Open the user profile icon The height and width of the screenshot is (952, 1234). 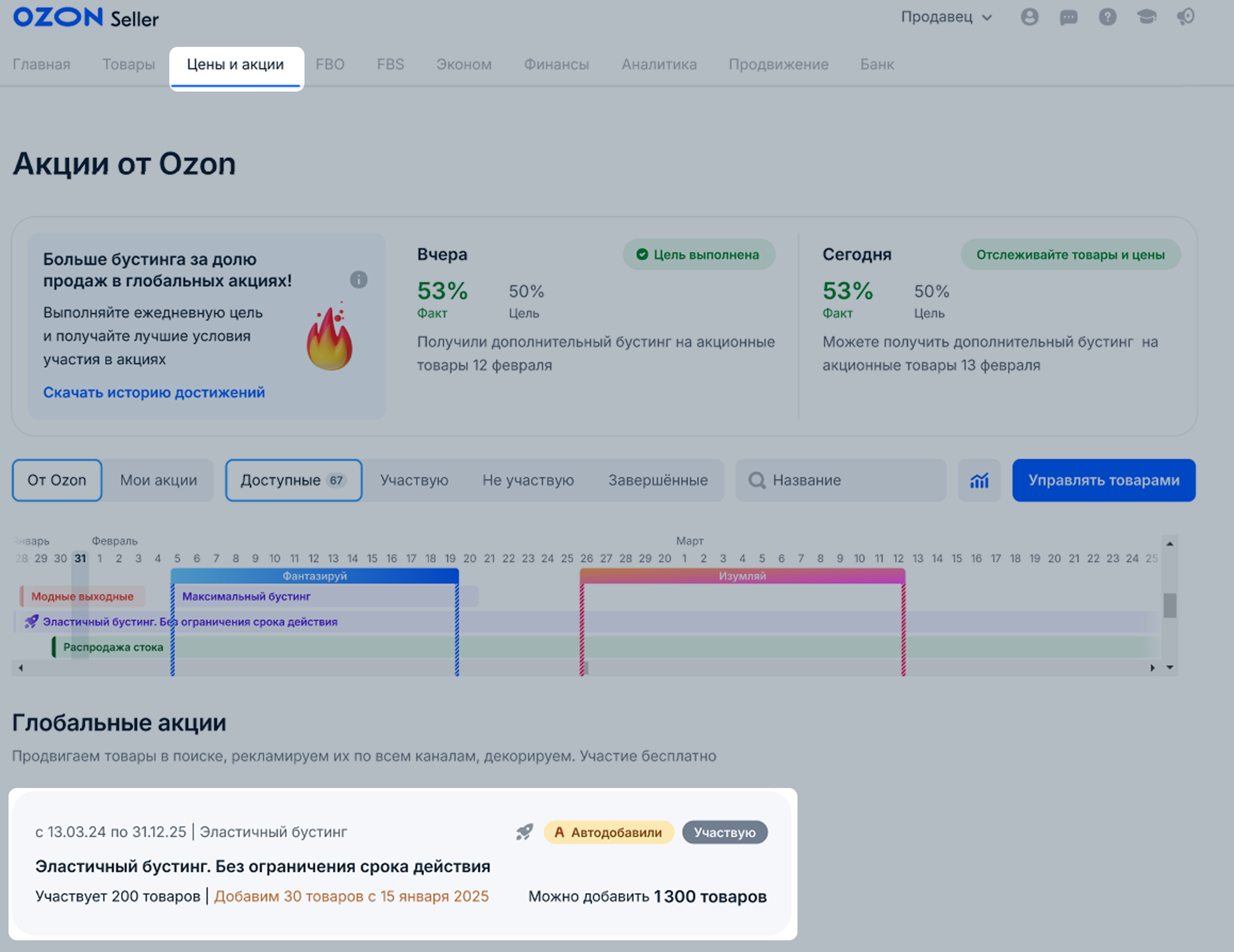1030,17
